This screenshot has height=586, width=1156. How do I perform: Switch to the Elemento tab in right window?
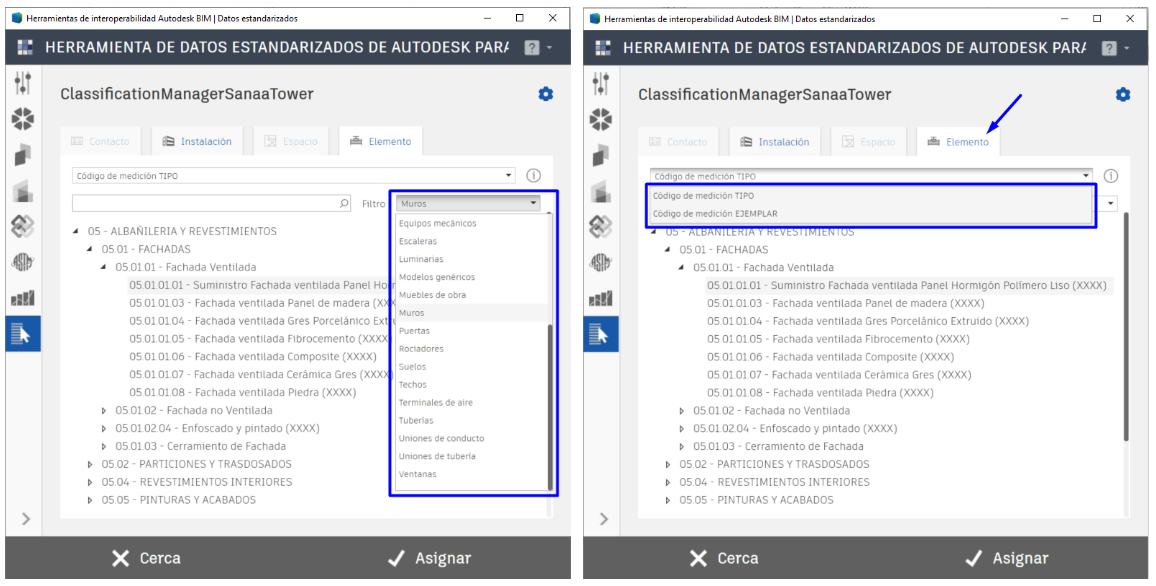(958, 142)
